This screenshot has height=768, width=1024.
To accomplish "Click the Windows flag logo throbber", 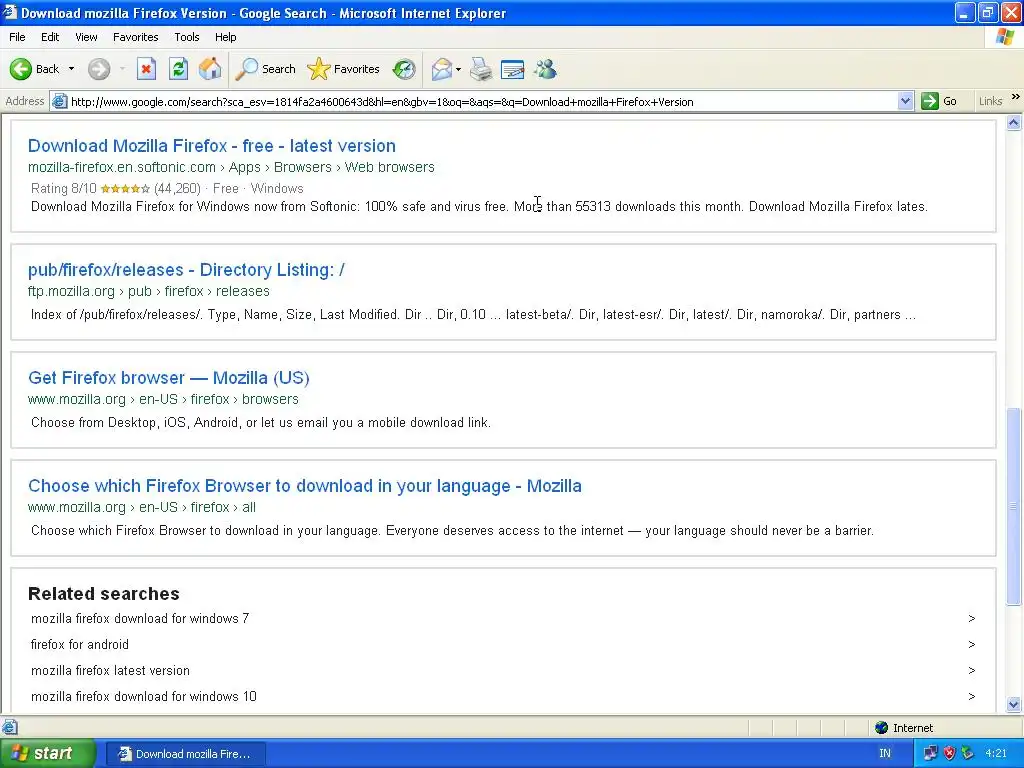I will click(1004, 37).
